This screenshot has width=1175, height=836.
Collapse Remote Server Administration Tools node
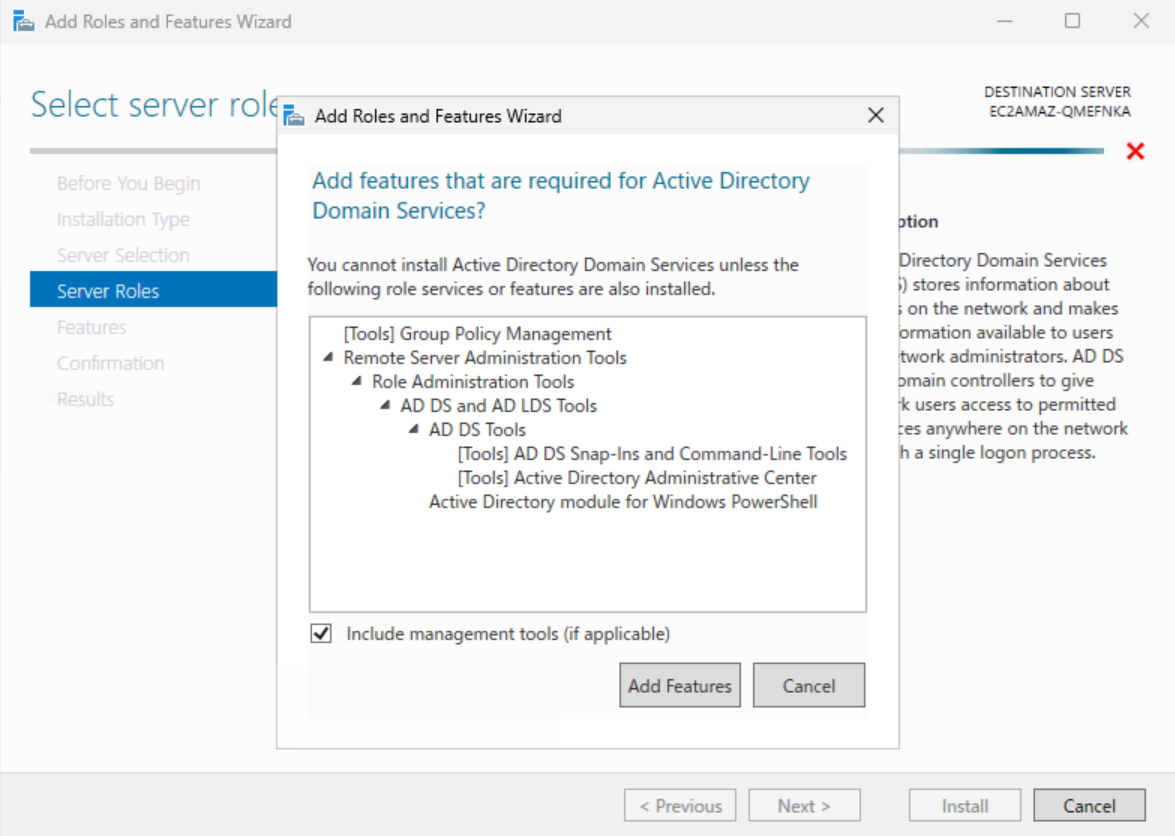329,358
